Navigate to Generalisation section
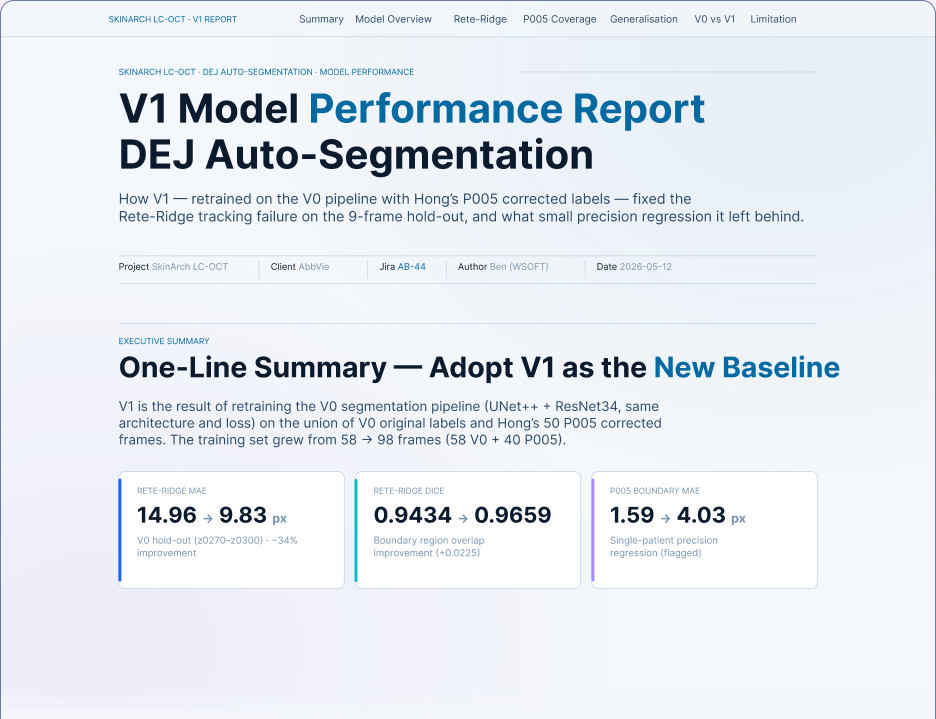Viewport: 936px width, 719px height. pos(644,19)
